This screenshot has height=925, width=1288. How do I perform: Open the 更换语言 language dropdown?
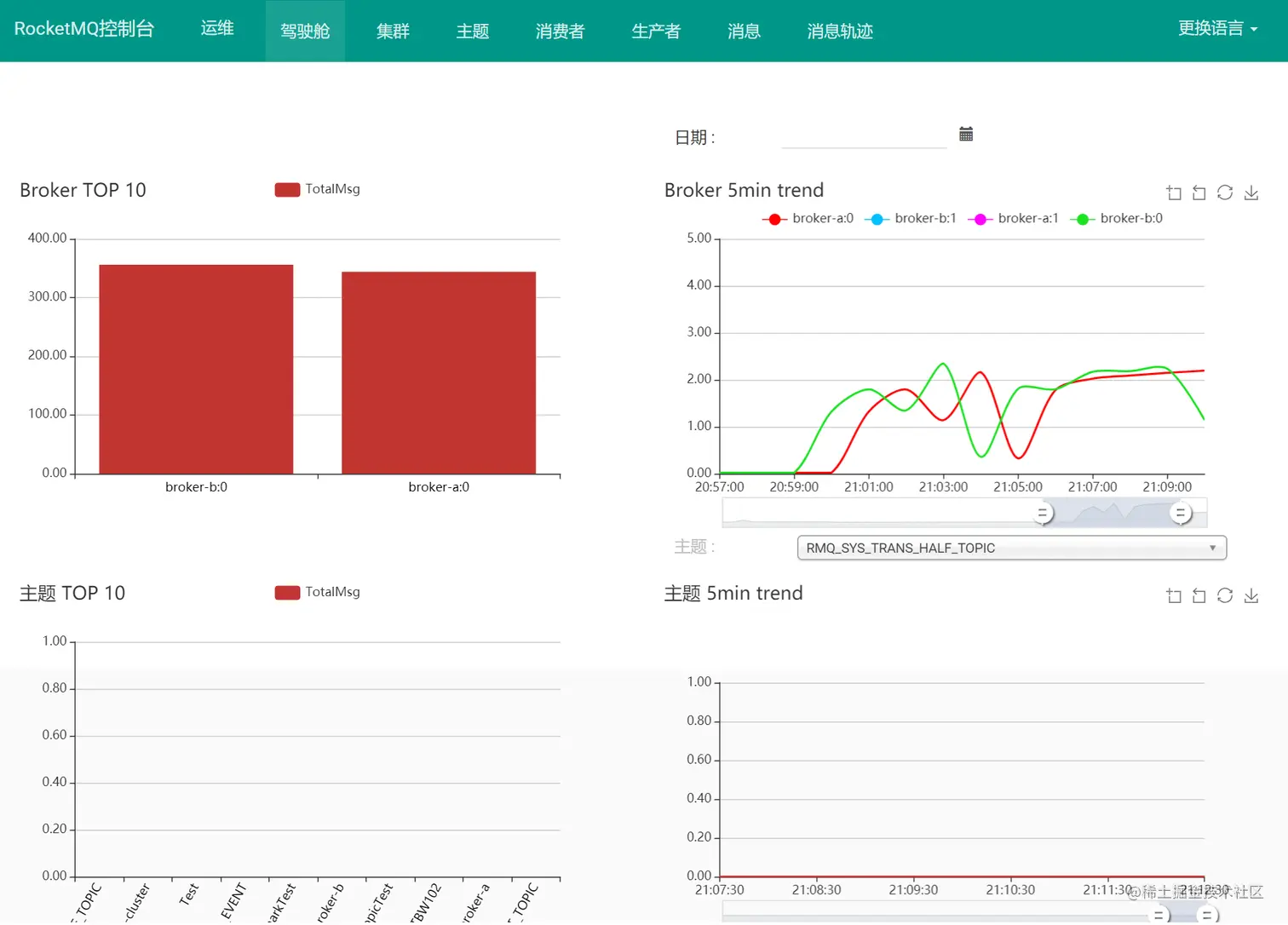[1218, 28]
